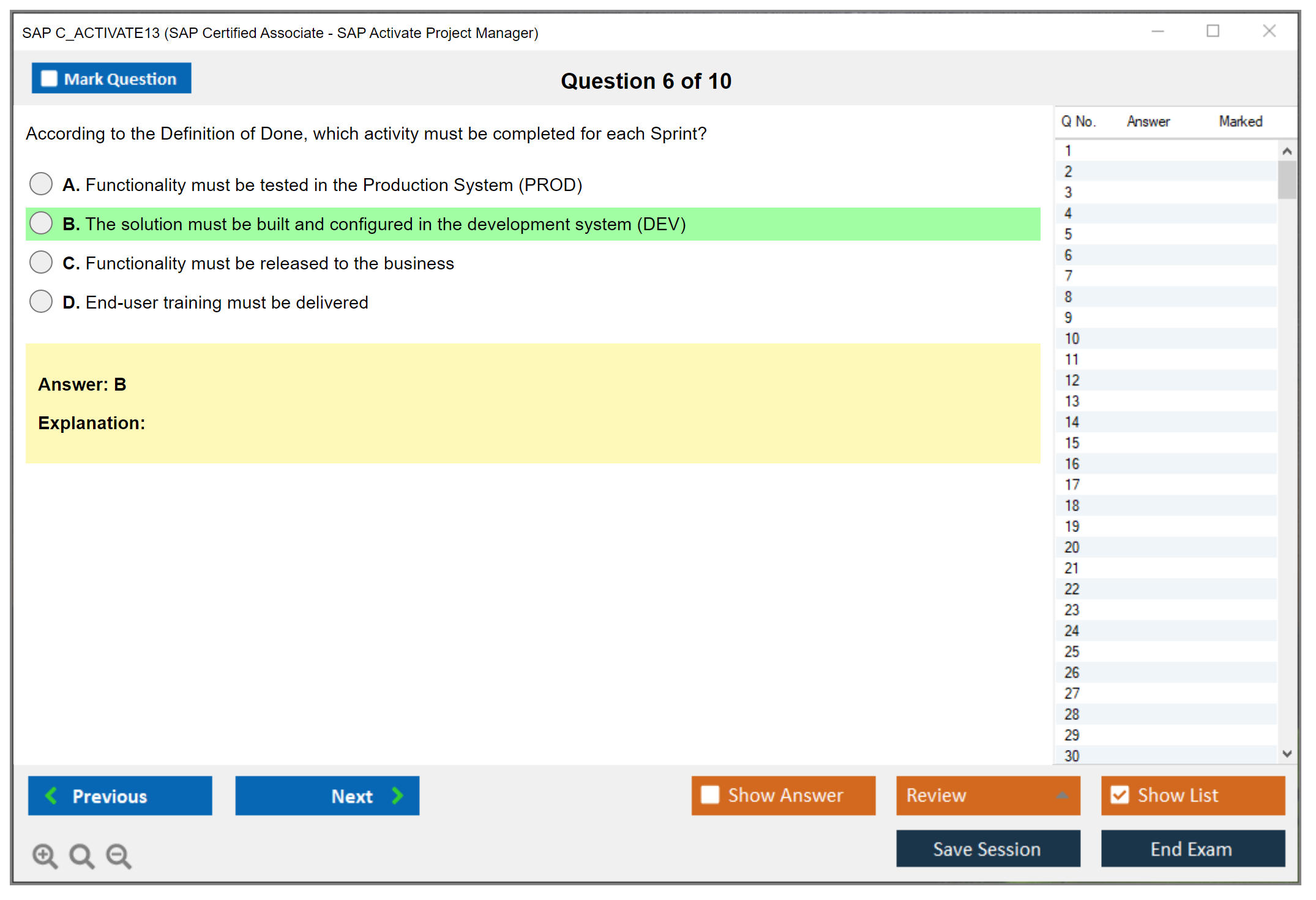Choose option D End-user training
This screenshot has height=900, width=1316.
[x=41, y=301]
